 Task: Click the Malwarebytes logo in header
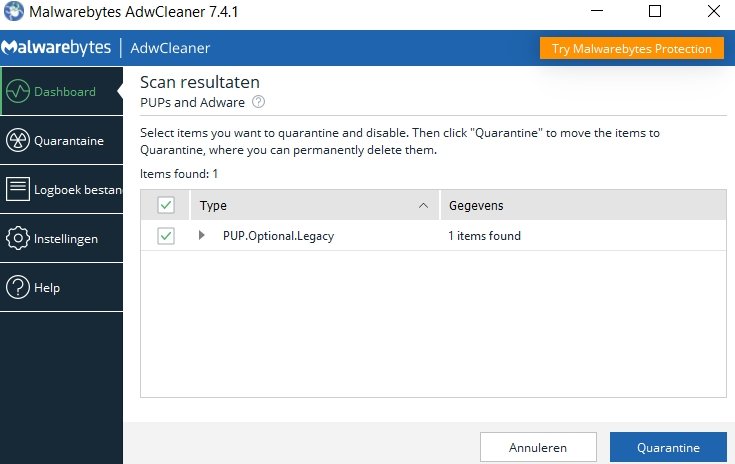56,48
